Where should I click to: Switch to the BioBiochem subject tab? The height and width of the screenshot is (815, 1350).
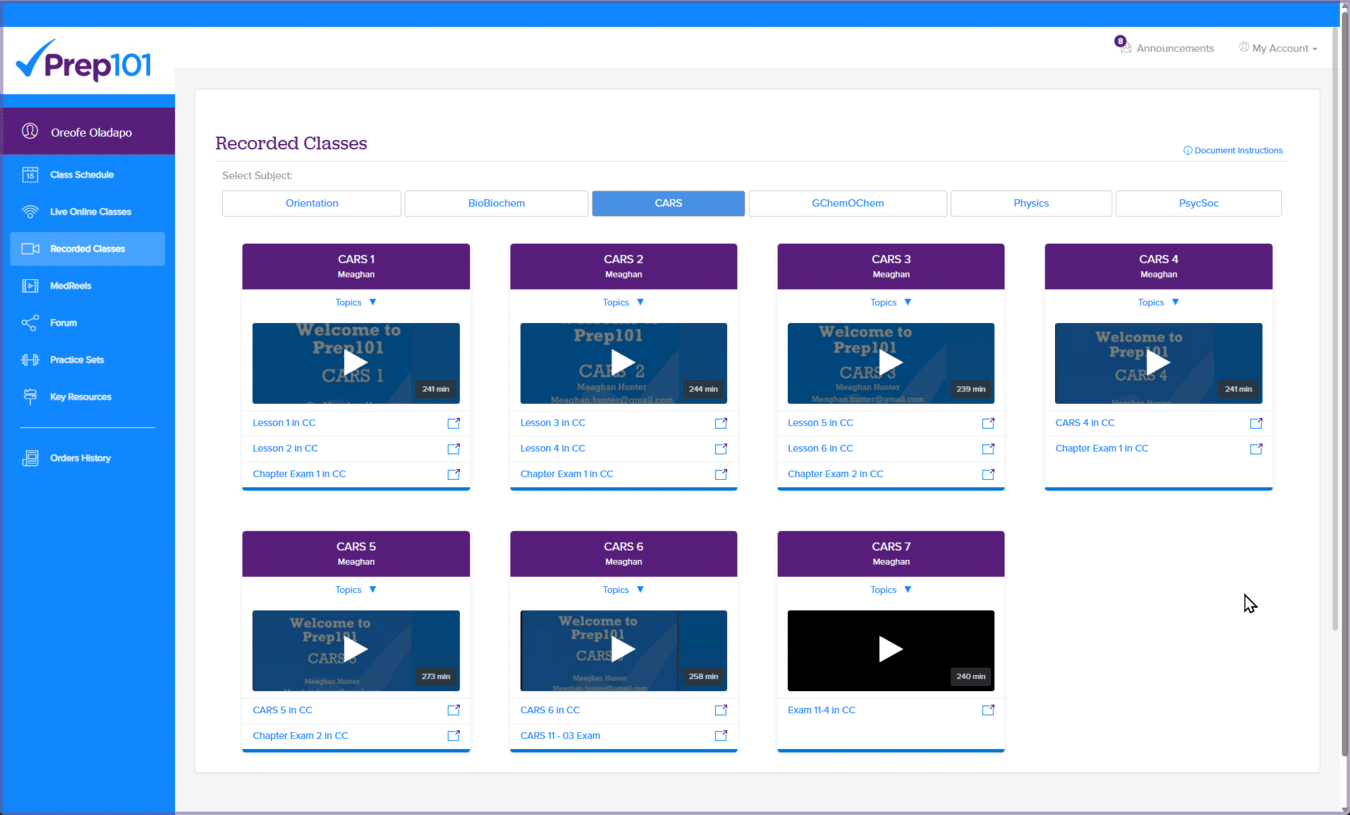(496, 203)
